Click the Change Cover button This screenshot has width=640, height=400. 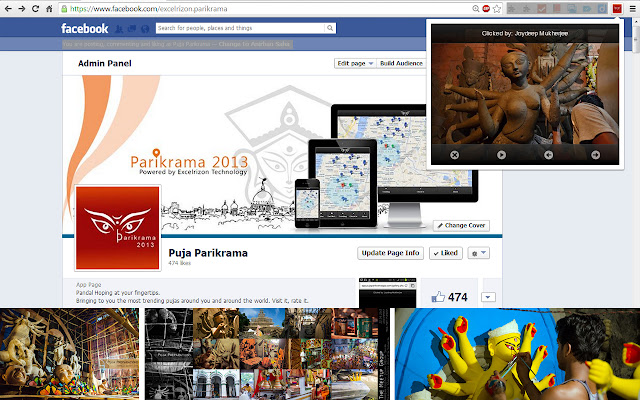click(x=461, y=225)
